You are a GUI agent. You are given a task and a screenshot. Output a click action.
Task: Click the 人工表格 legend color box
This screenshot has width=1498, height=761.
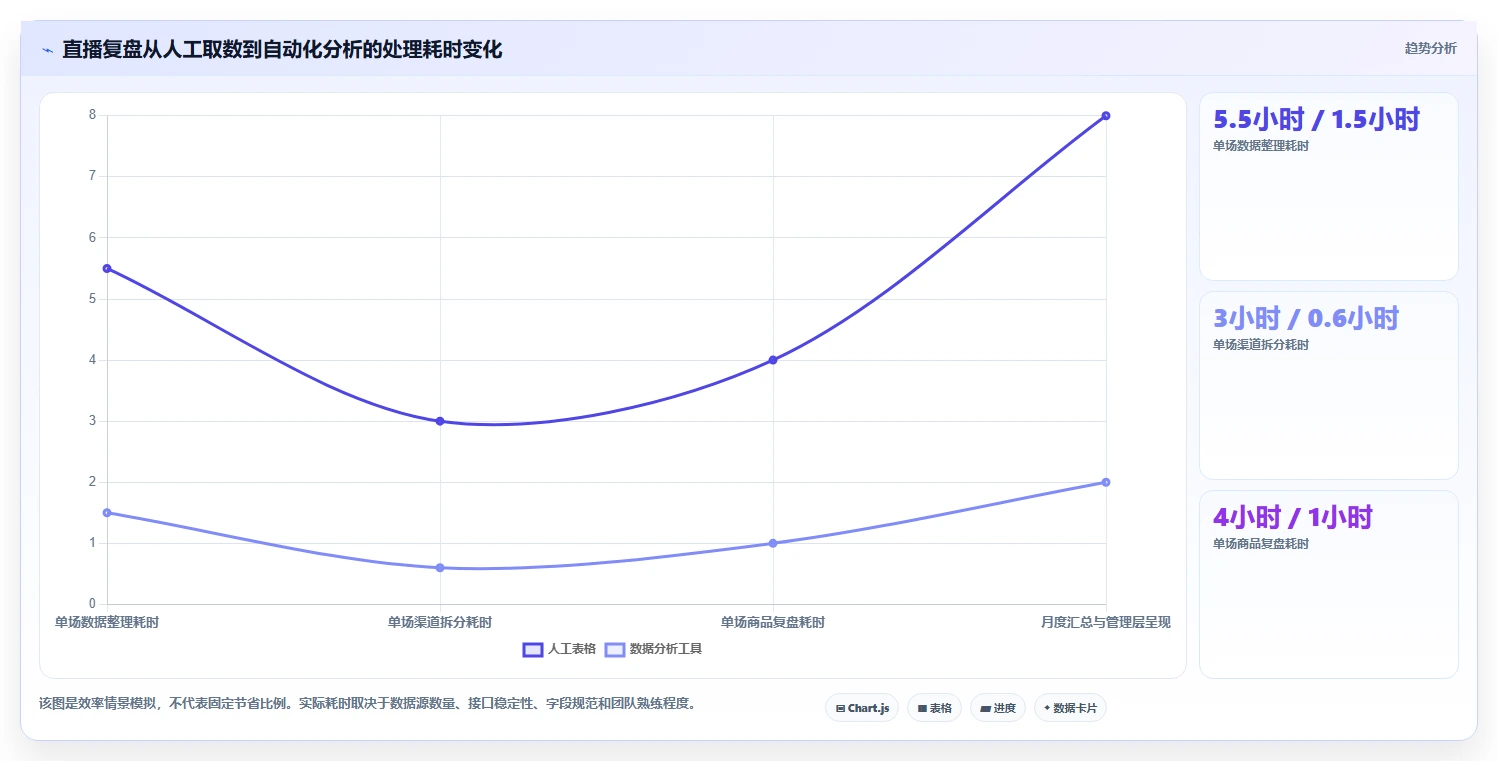coord(533,649)
